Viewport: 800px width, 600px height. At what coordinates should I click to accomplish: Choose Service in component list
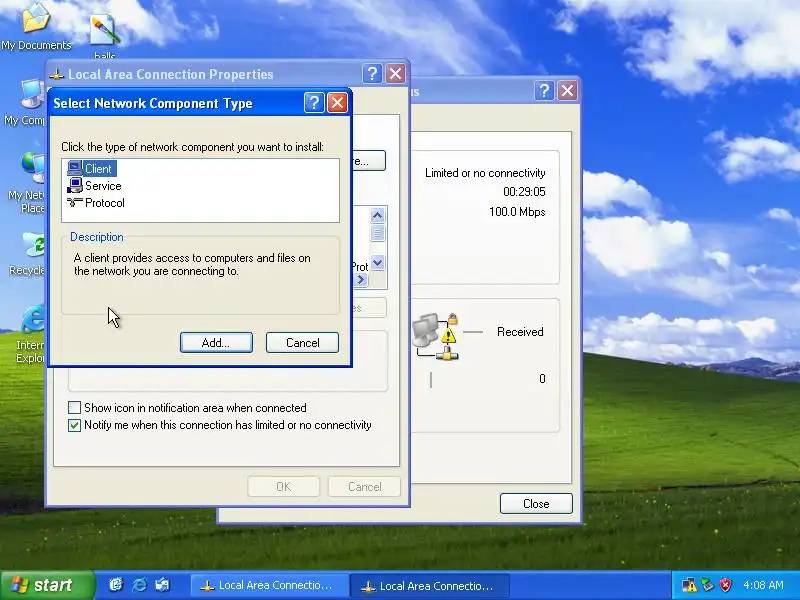[103, 186]
